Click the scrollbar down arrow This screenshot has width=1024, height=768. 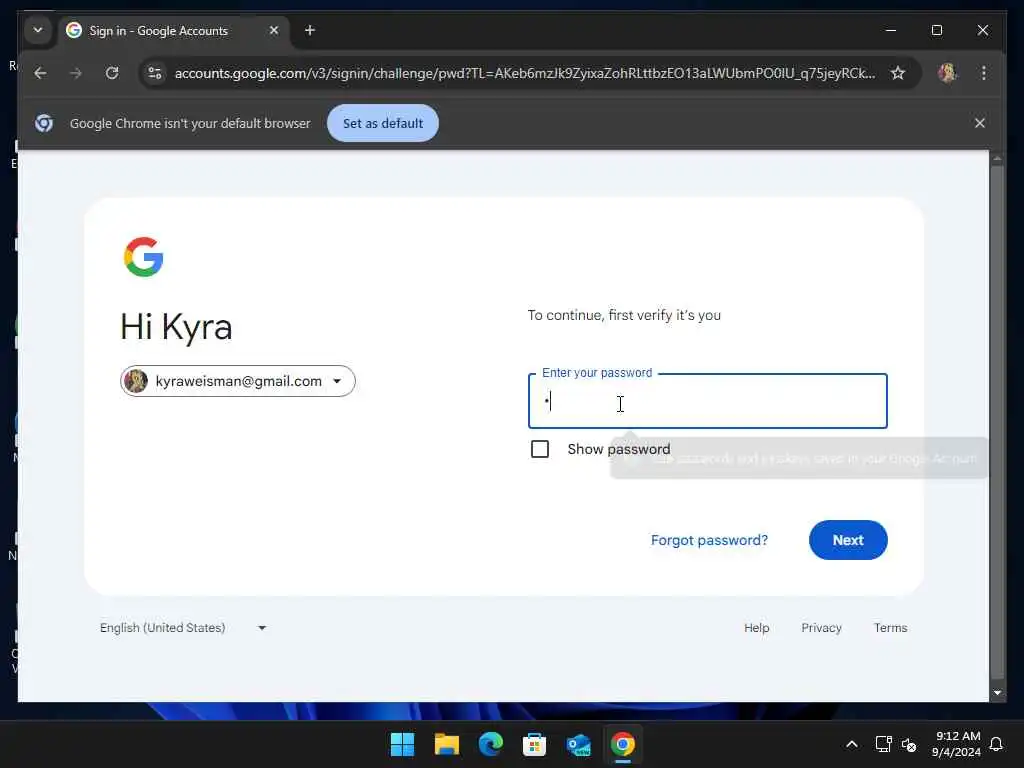[997, 693]
